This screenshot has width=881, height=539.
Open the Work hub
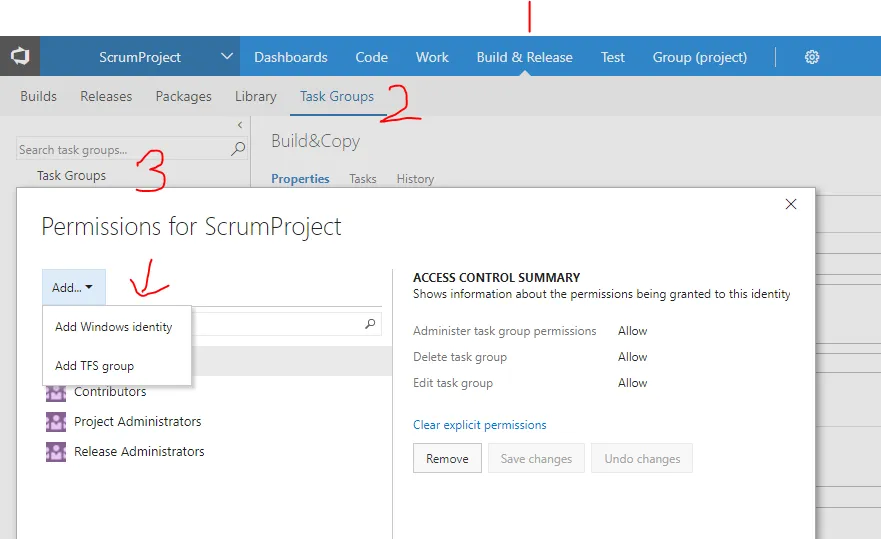click(x=432, y=57)
